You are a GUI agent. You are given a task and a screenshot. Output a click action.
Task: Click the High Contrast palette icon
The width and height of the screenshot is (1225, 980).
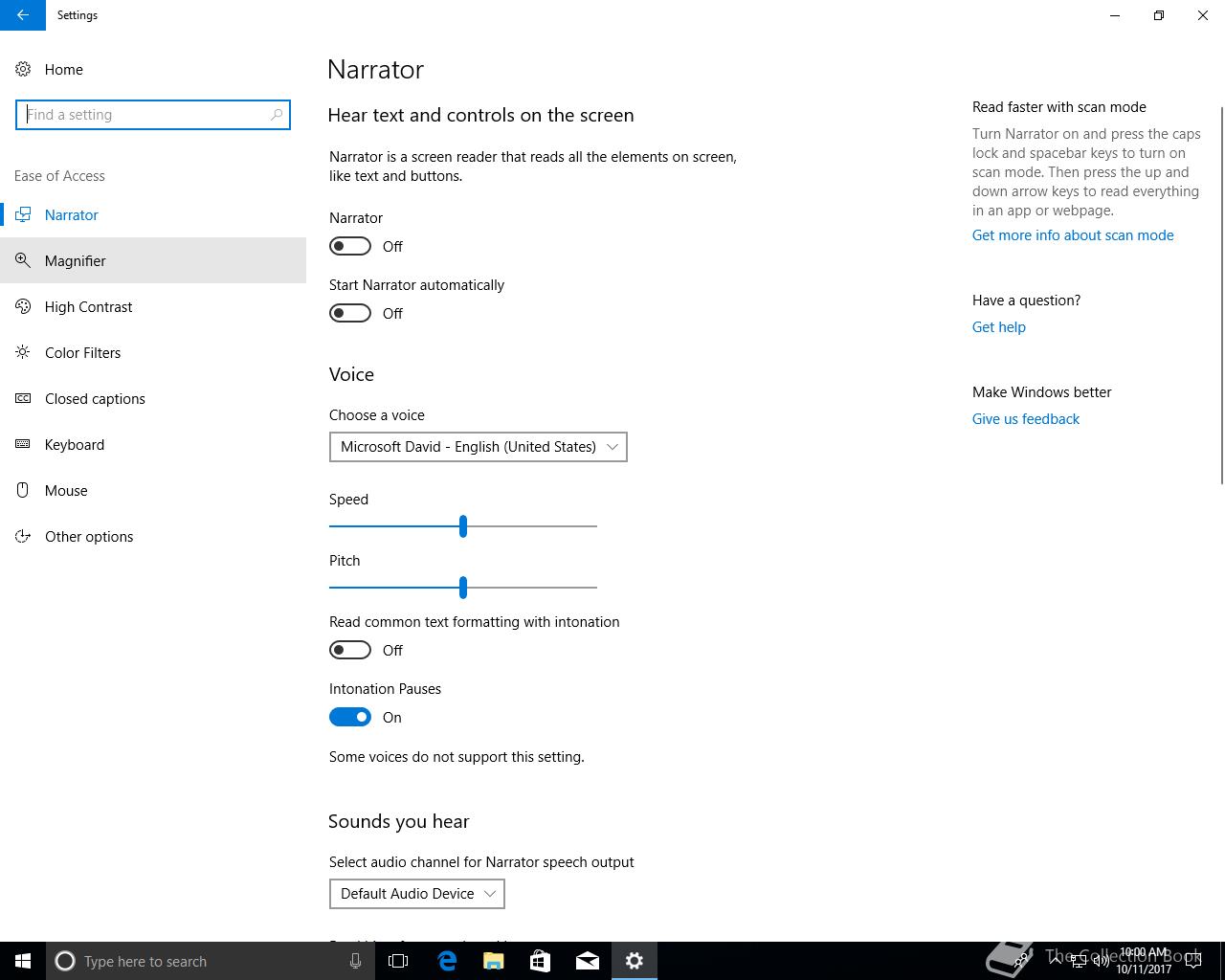tap(23, 306)
